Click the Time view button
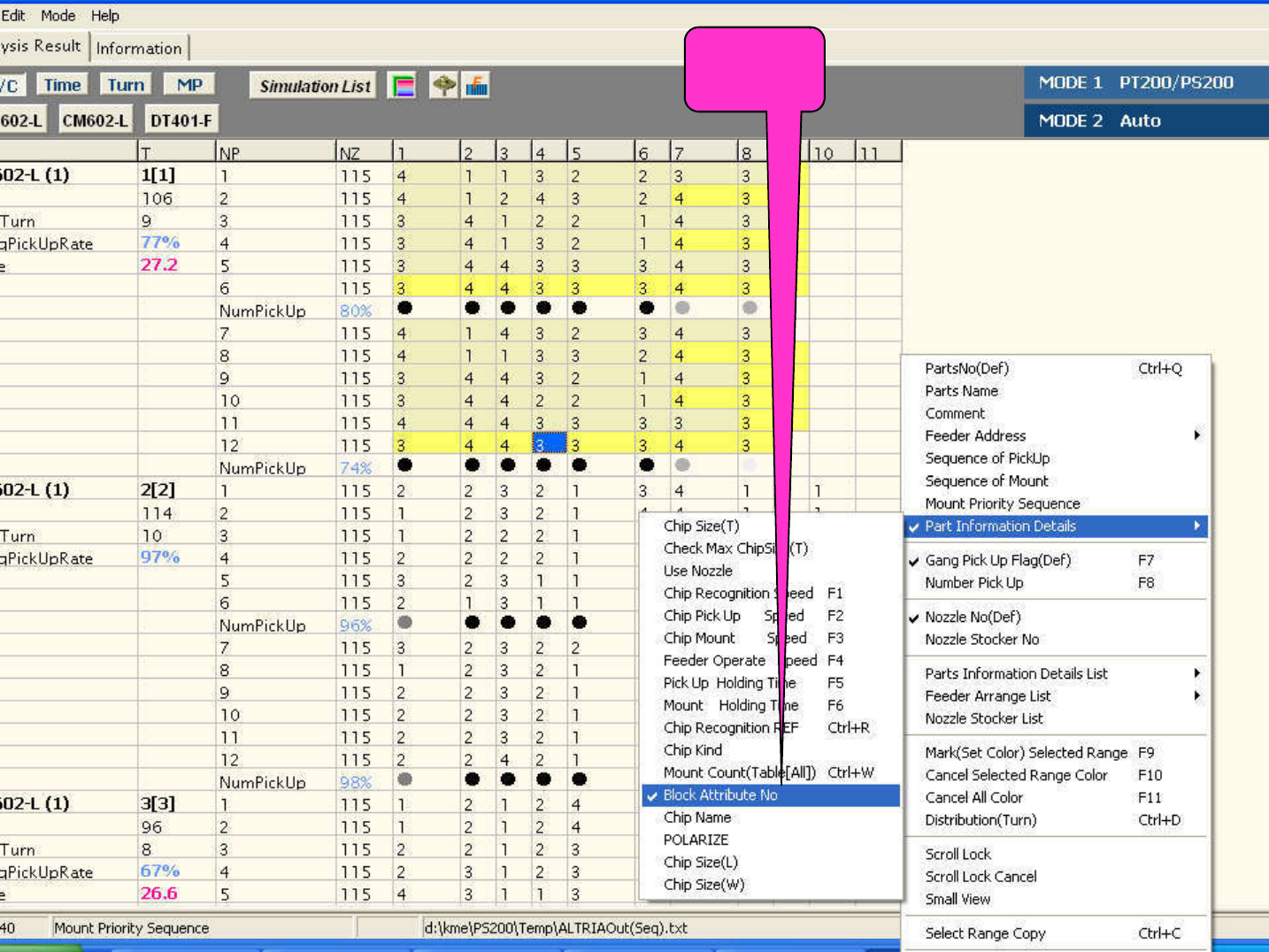The image size is (1269, 952). click(x=62, y=85)
